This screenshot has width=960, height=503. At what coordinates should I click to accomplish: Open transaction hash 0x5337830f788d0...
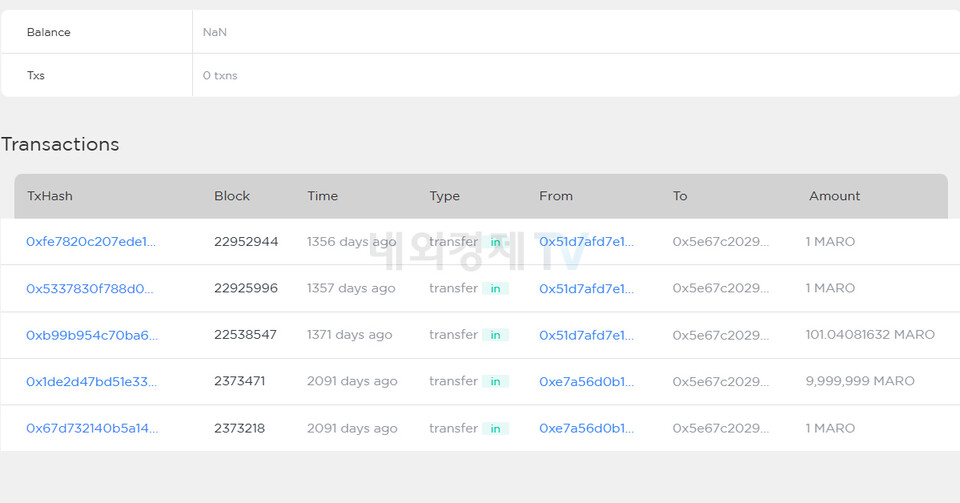[90, 288]
